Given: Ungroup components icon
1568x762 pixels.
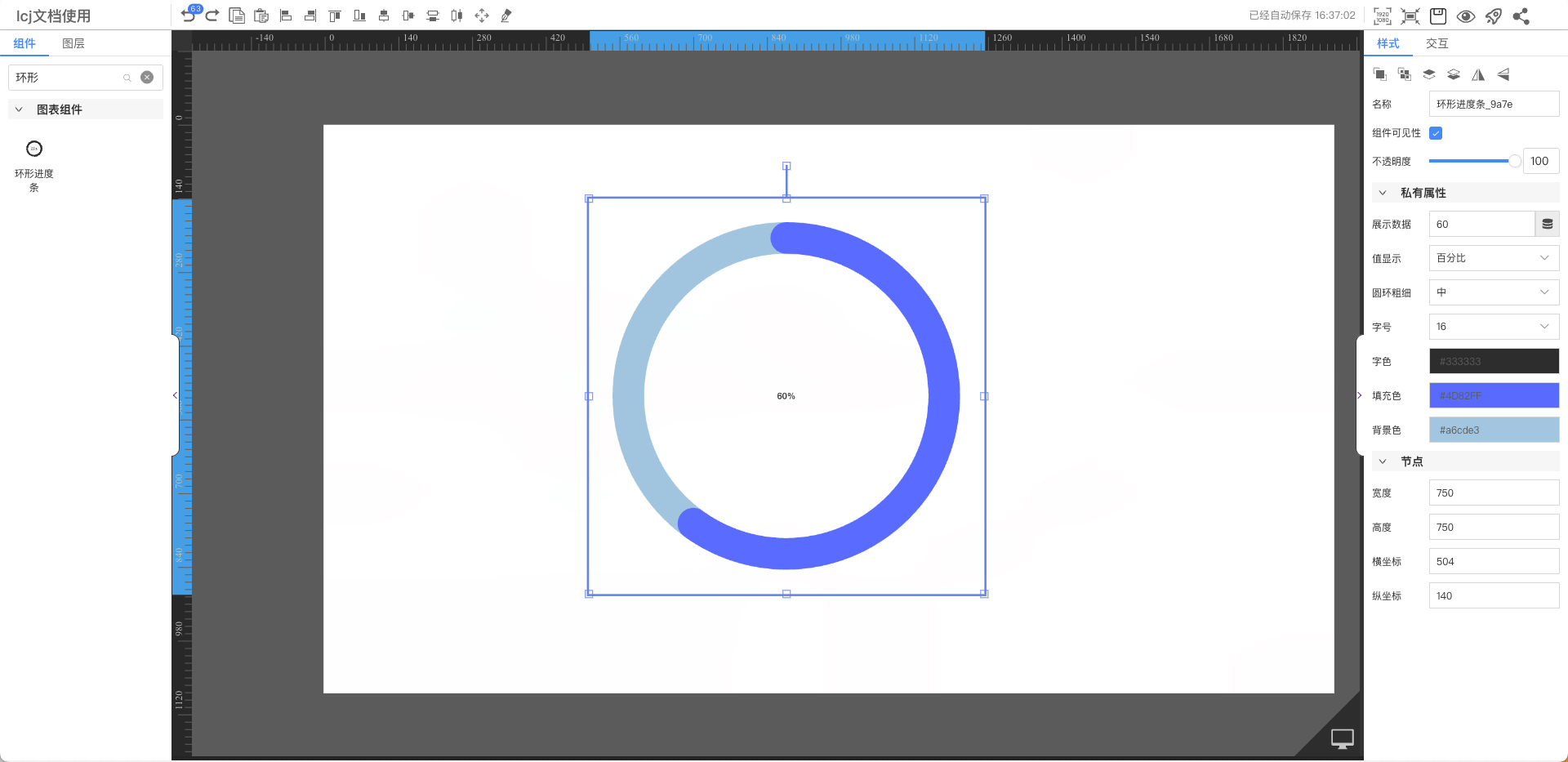Looking at the screenshot, I should [x=1405, y=74].
